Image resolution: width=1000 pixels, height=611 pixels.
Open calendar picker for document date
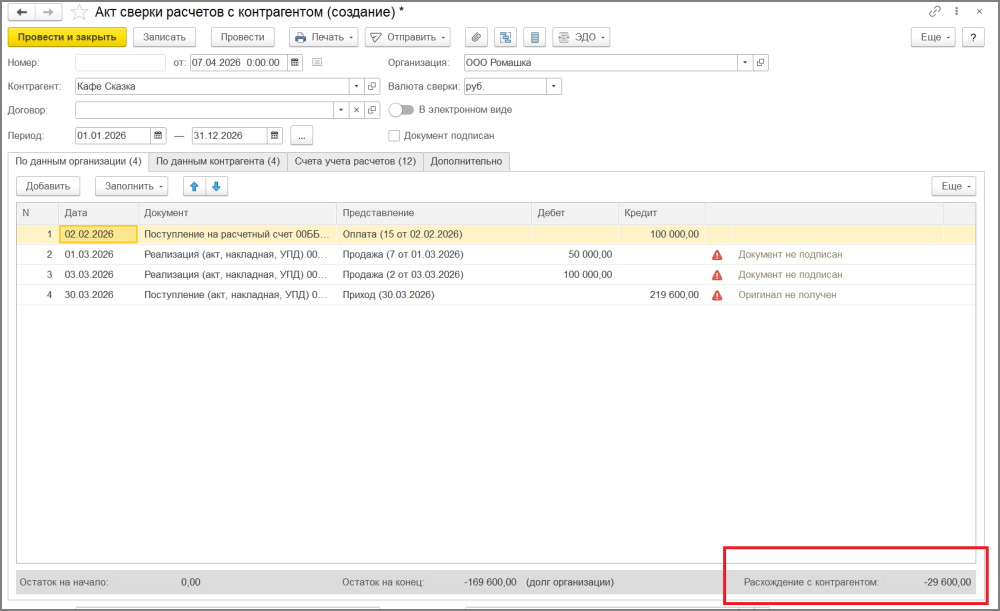[x=295, y=62]
